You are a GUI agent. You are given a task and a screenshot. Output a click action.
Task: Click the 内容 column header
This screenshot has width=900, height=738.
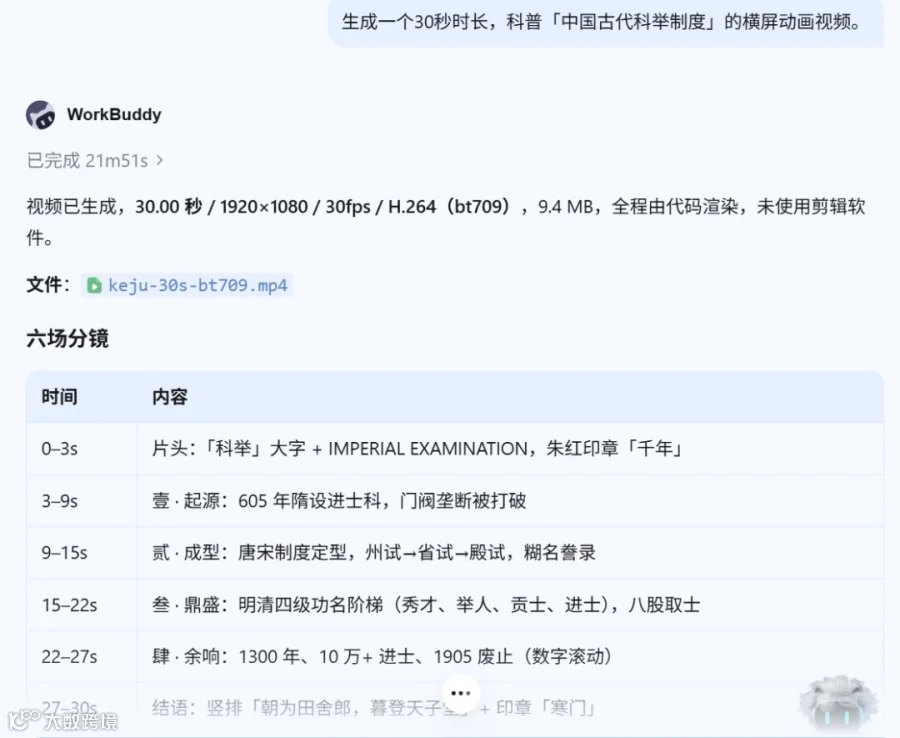pyautogui.click(x=170, y=397)
